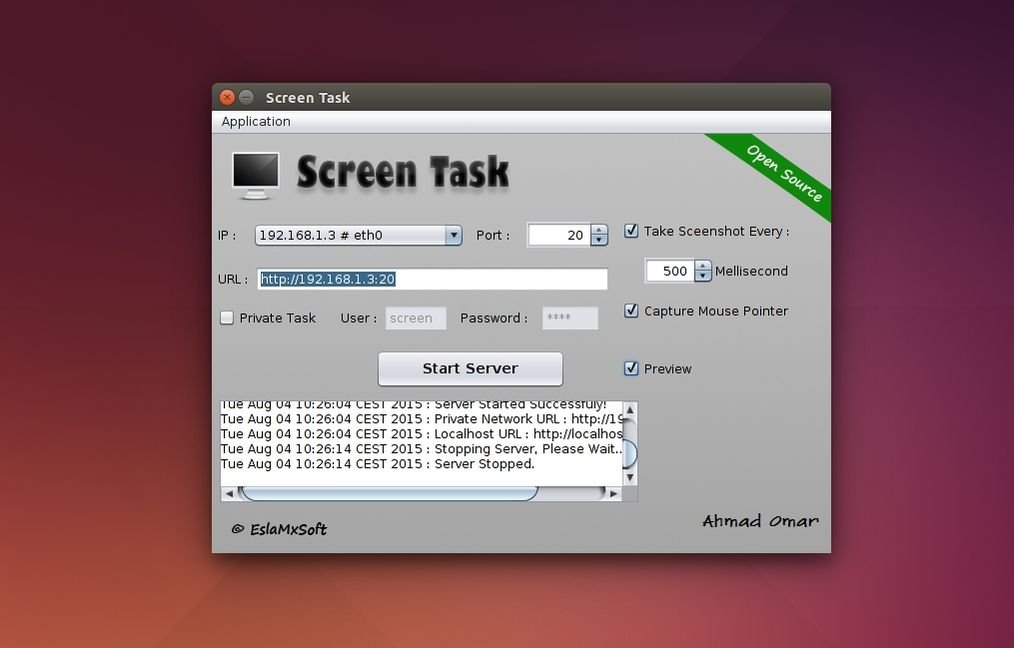This screenshot has width=1014, height=648.
Task: Click the horizontal scrollbar thumb in log
Action: click(390, 493)
